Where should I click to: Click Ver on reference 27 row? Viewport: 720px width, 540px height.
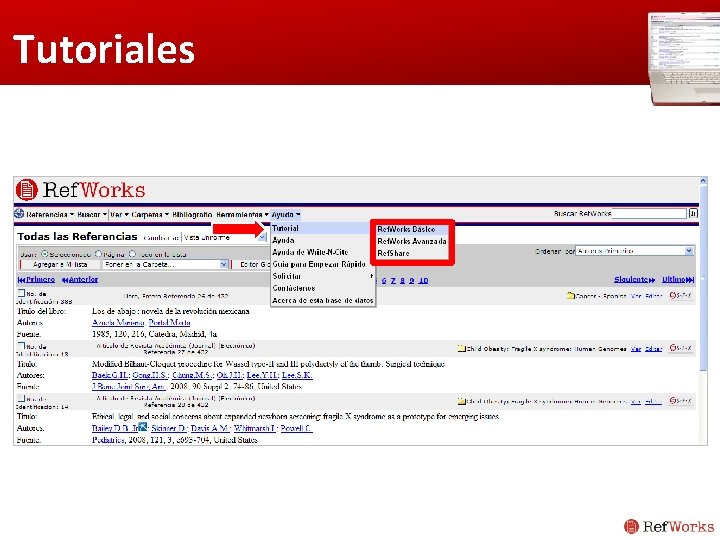coord(636,349)
